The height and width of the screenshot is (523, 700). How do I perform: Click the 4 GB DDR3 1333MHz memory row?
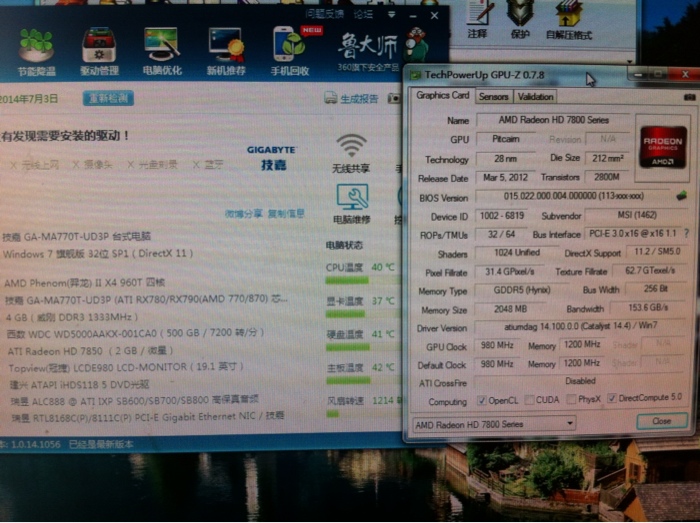(x=72, y=317)
